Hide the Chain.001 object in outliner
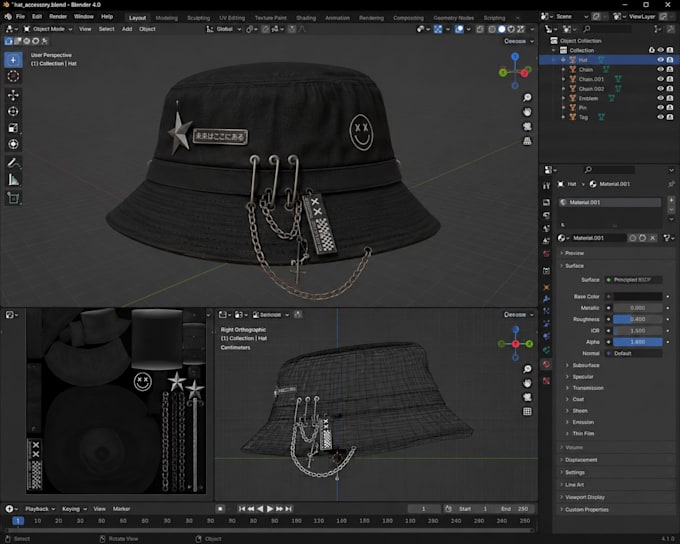 pos(660,79)
